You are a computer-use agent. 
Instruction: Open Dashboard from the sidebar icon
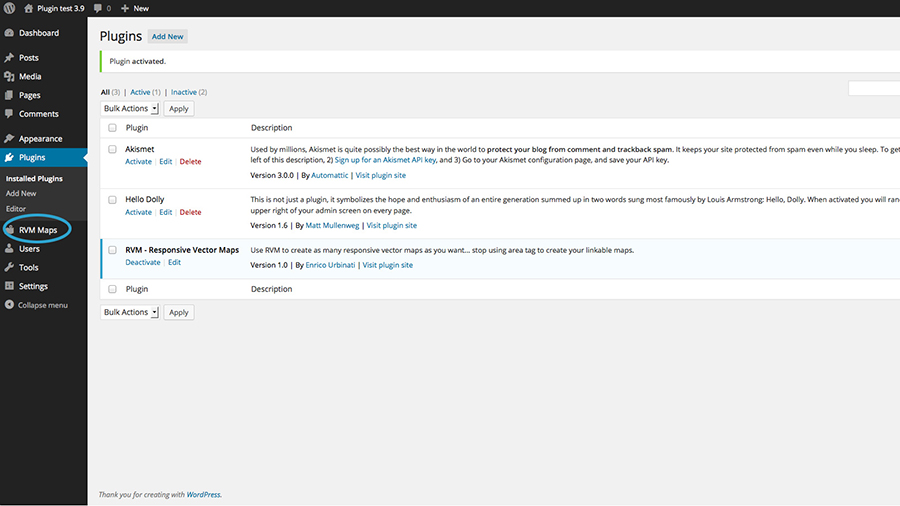click(9, 33)
